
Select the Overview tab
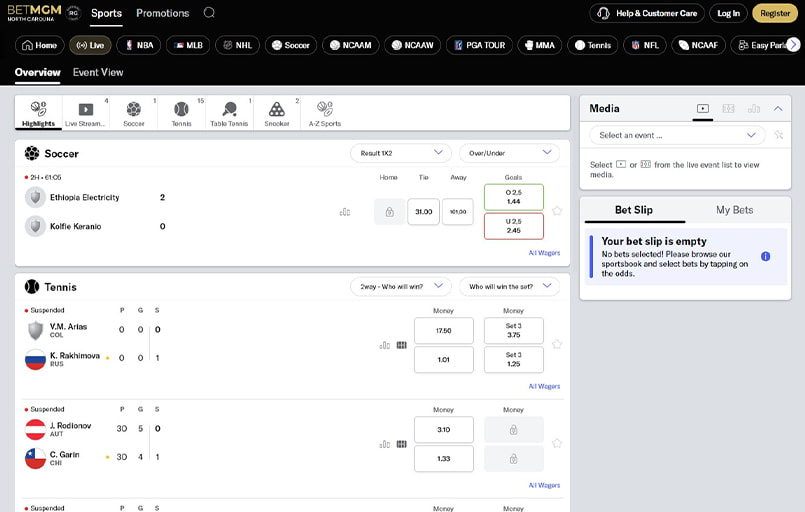(x=37, y=72)
